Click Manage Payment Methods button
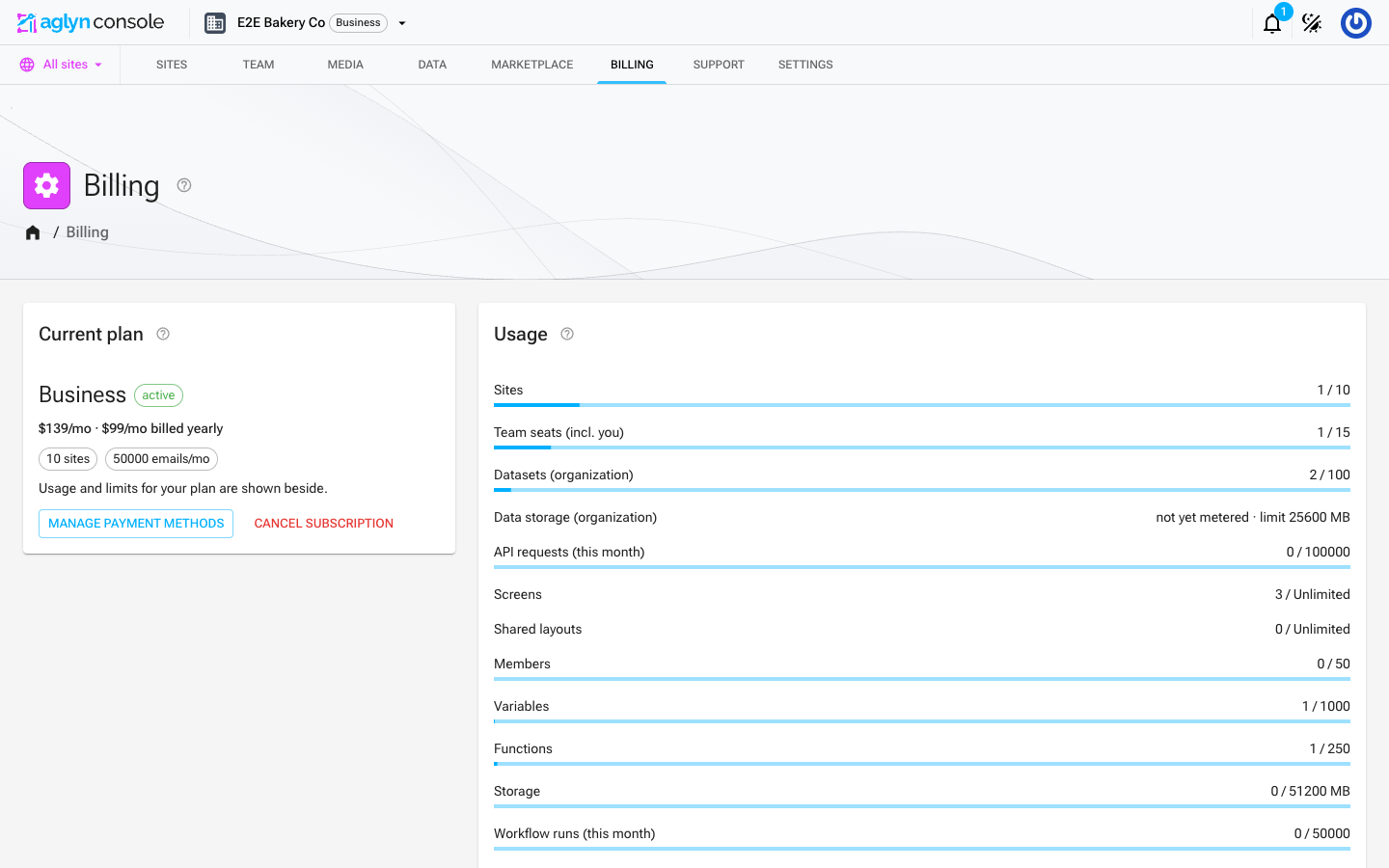This screenshot has width=1389, height=868. point(136,524)
